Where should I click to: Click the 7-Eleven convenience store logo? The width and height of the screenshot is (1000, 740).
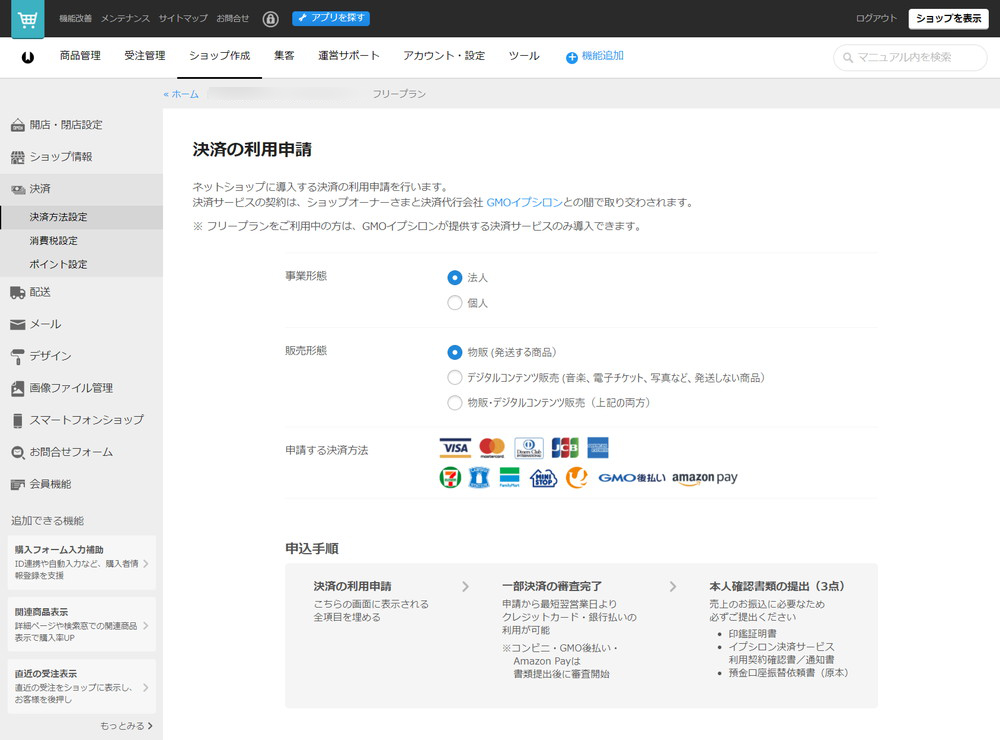coord(450,477)
